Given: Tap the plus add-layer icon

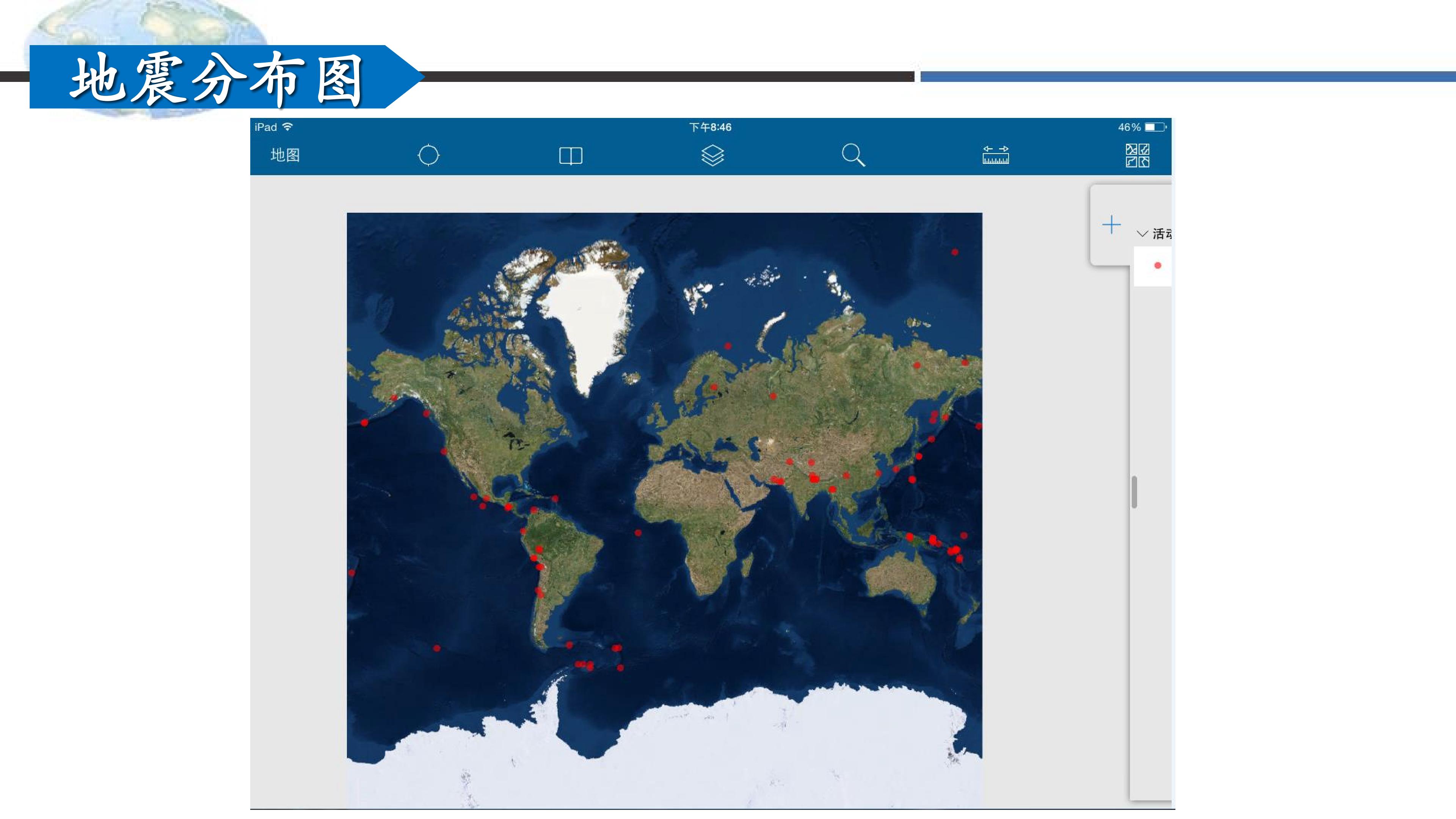Looking at the screenshot, I should pyautogui.click(x=1111, y=224).
